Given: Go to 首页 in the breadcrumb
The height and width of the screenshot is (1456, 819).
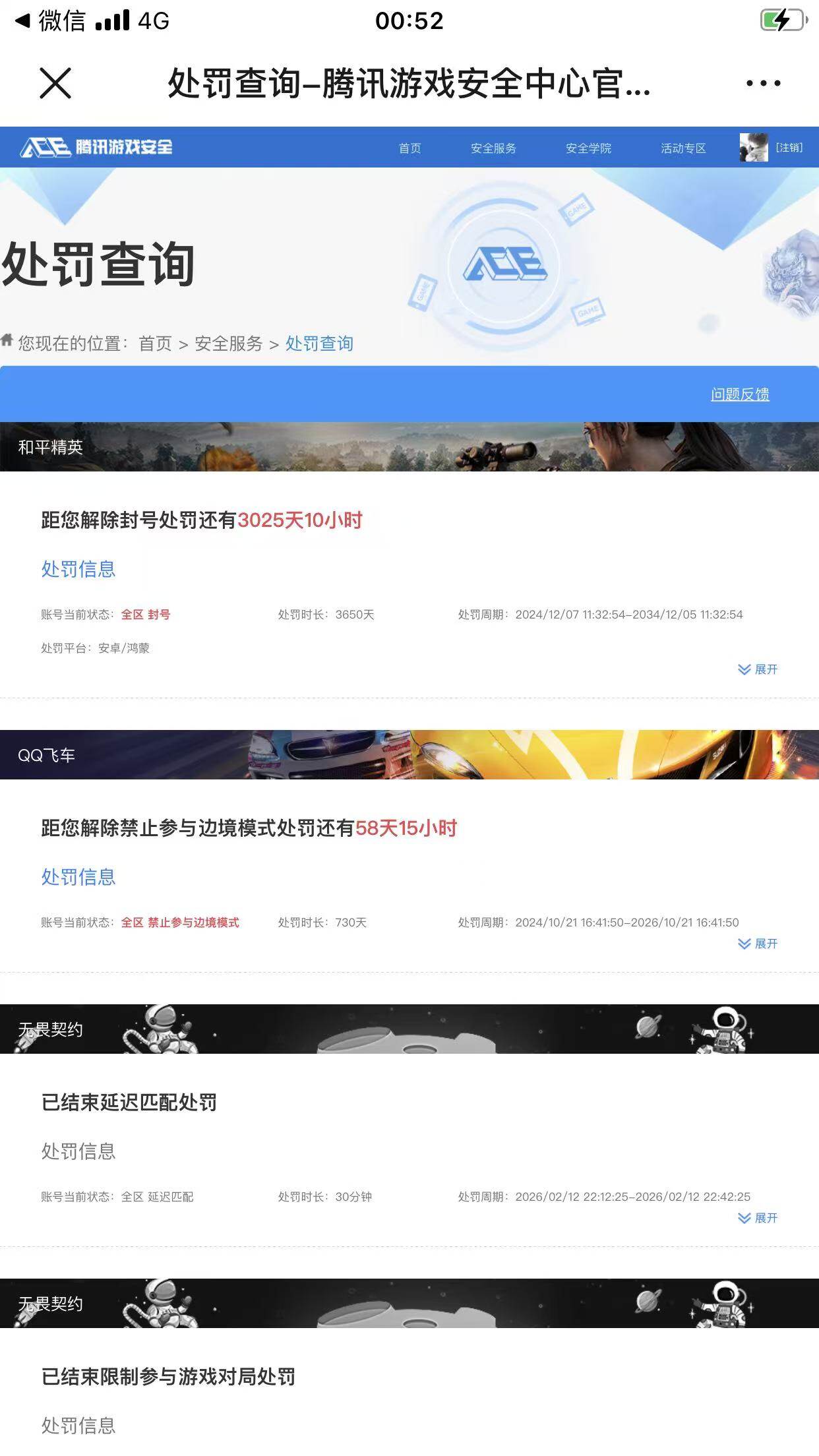Looking at the screenshot, I should tap(155, 344).
